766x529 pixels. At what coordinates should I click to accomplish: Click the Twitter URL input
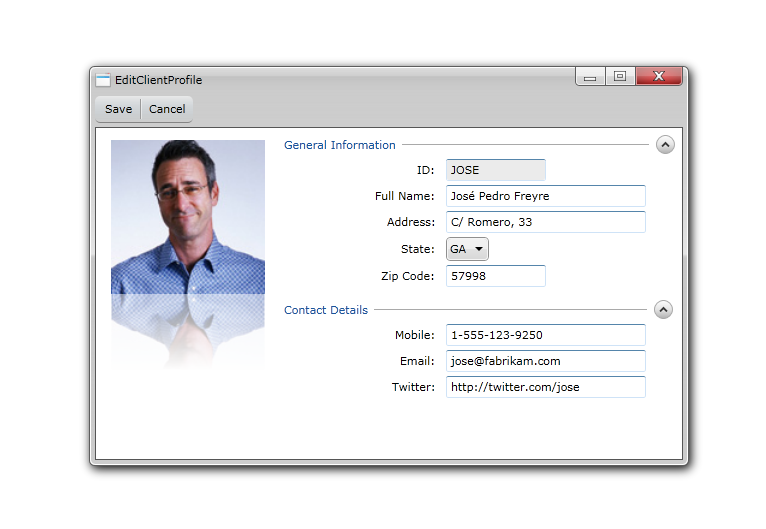click(x=545, y=387)
